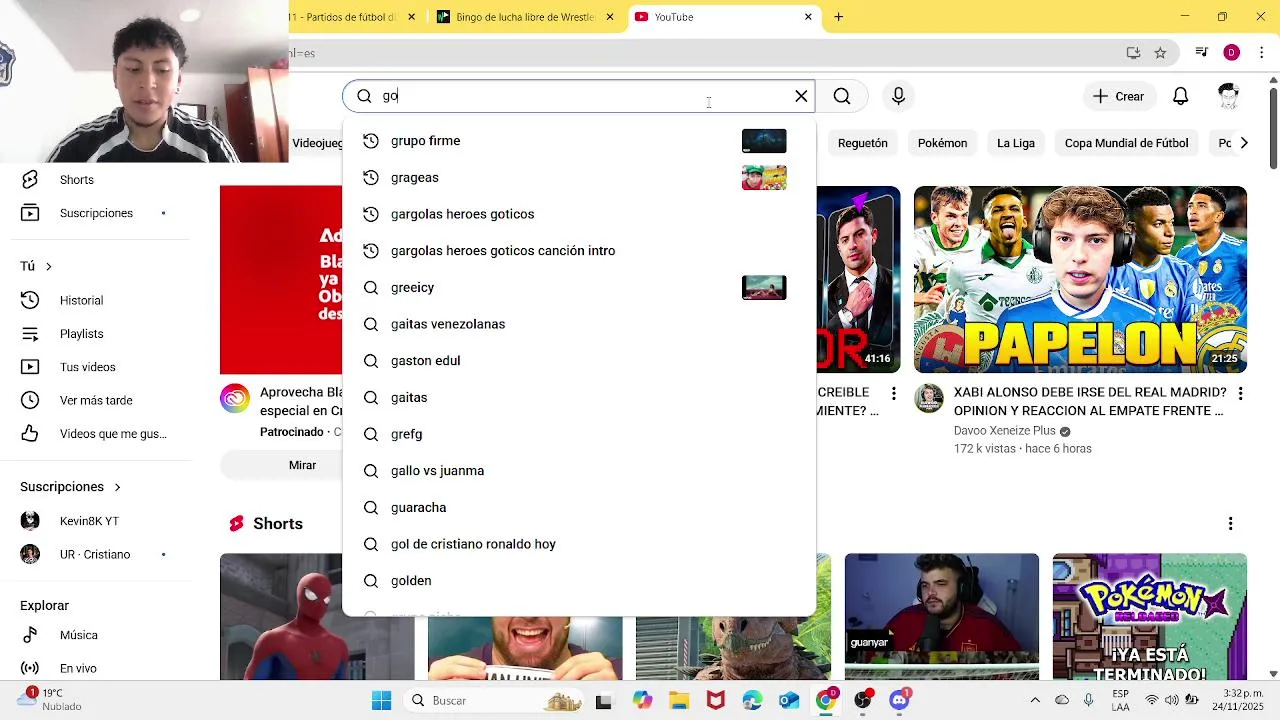
Task: Open UR · Cristiano channel
Action: coord(95,554)
